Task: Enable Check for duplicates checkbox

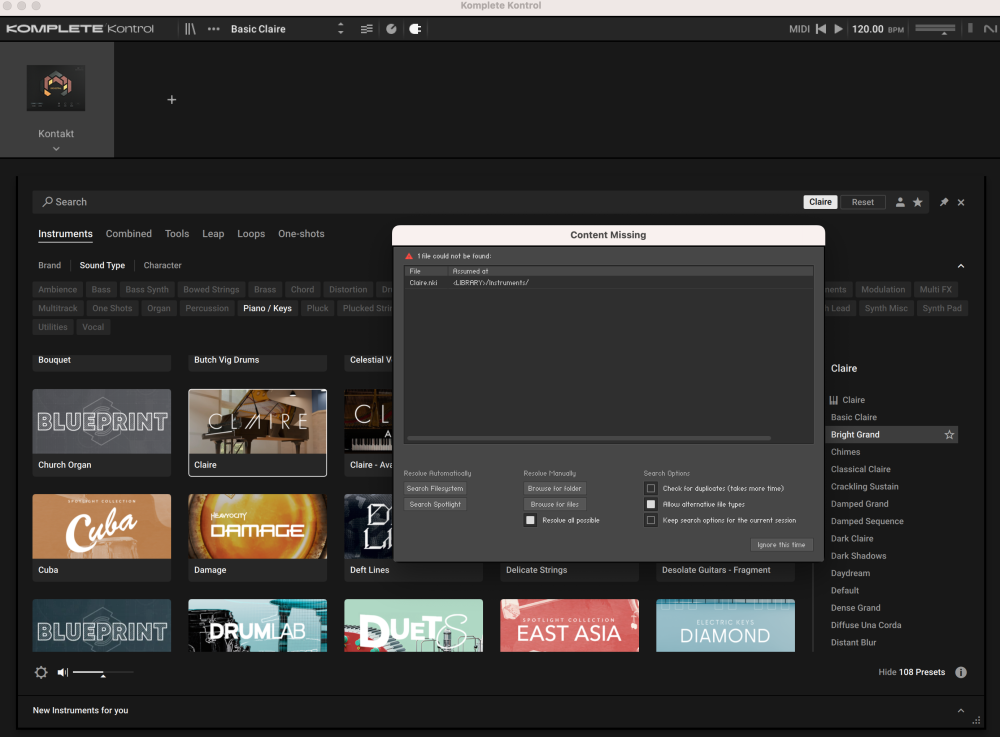Action: coord(651,488)
